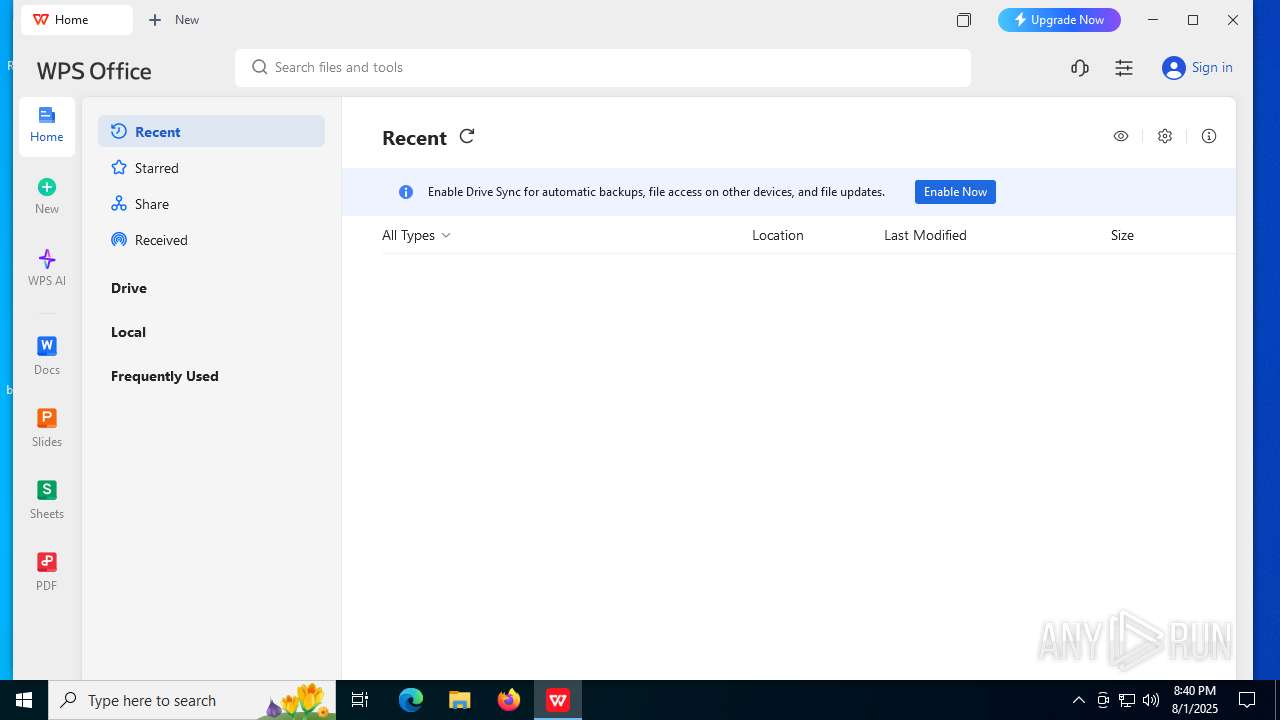This screenshot has width=1280, height=720.
Task: Open the Windows Start menu
Action: pos(24,700)
